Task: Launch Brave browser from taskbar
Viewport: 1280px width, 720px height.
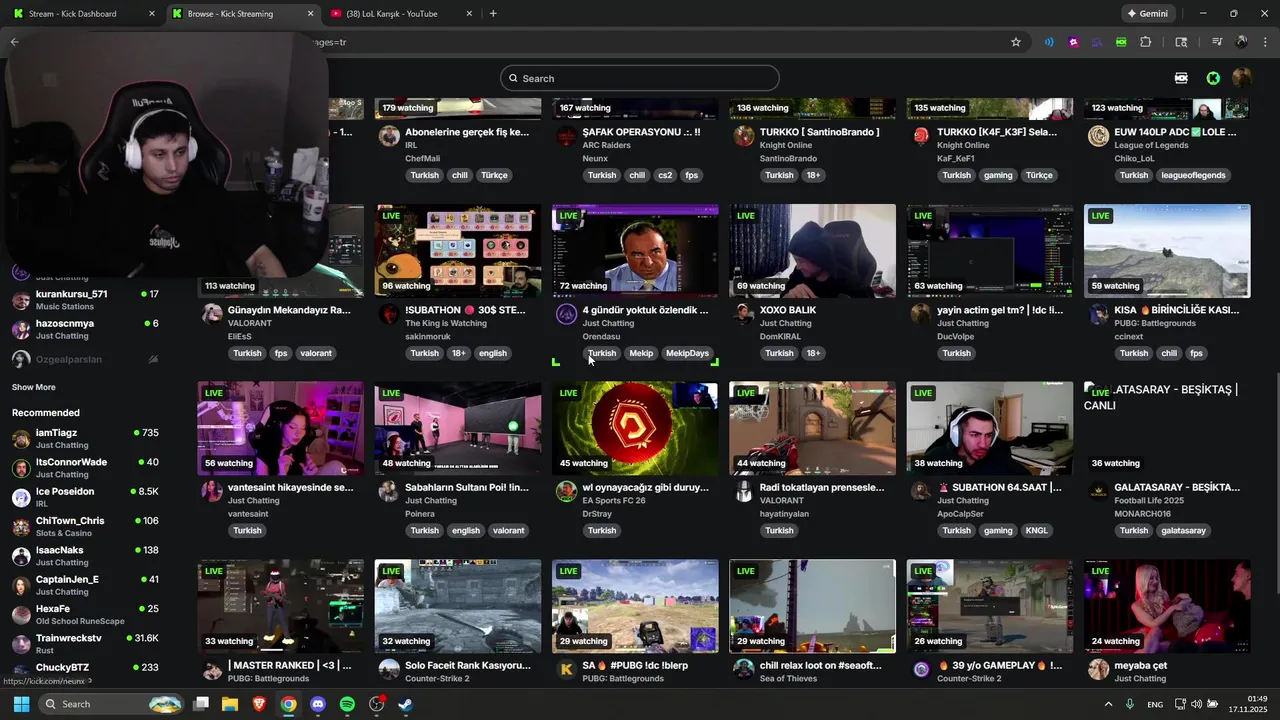Action: 259,704
